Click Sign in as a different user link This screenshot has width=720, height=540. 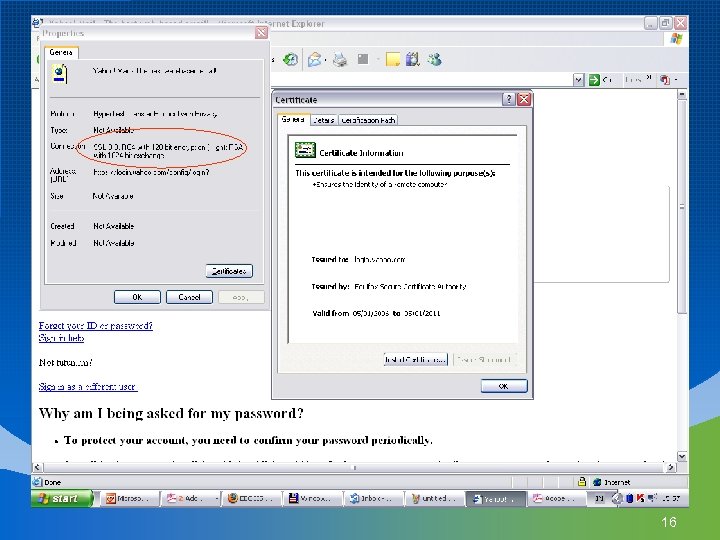88,387
